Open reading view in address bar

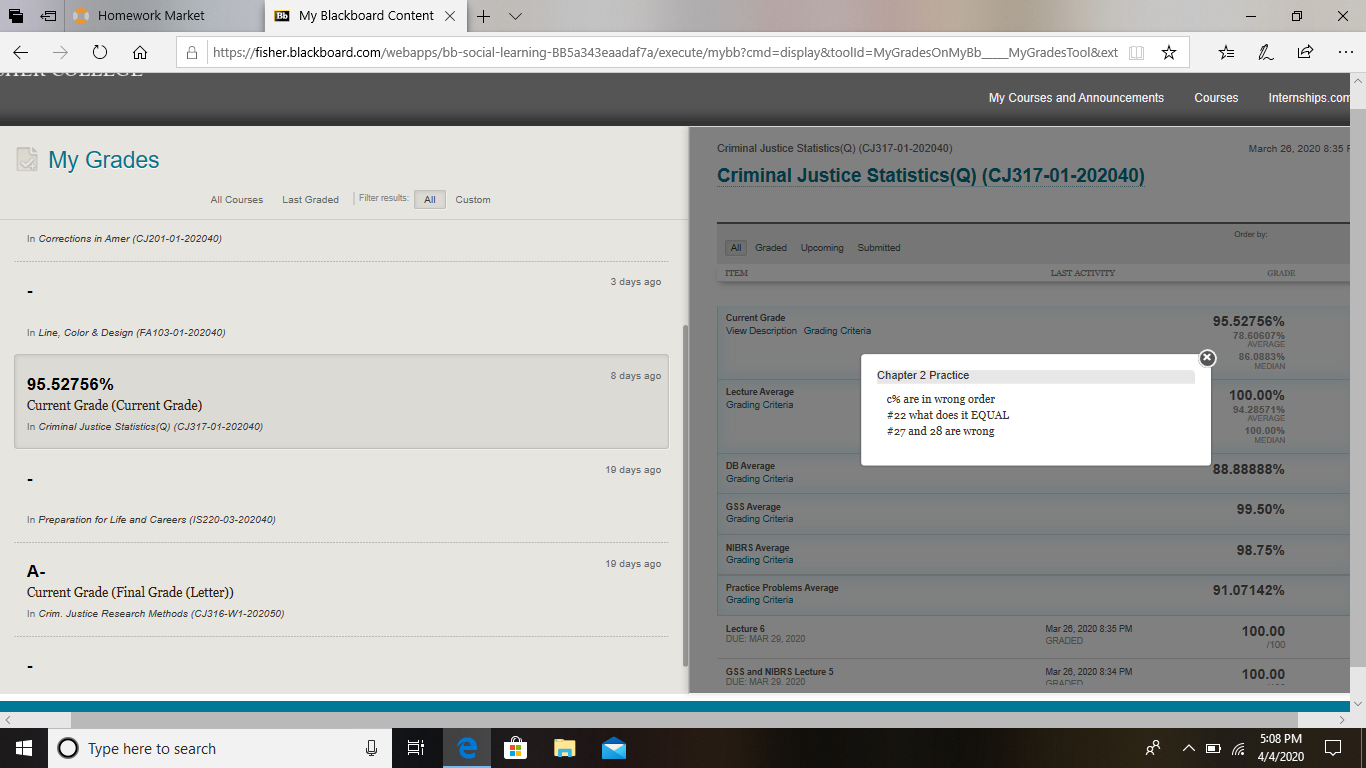point(1136,53)
